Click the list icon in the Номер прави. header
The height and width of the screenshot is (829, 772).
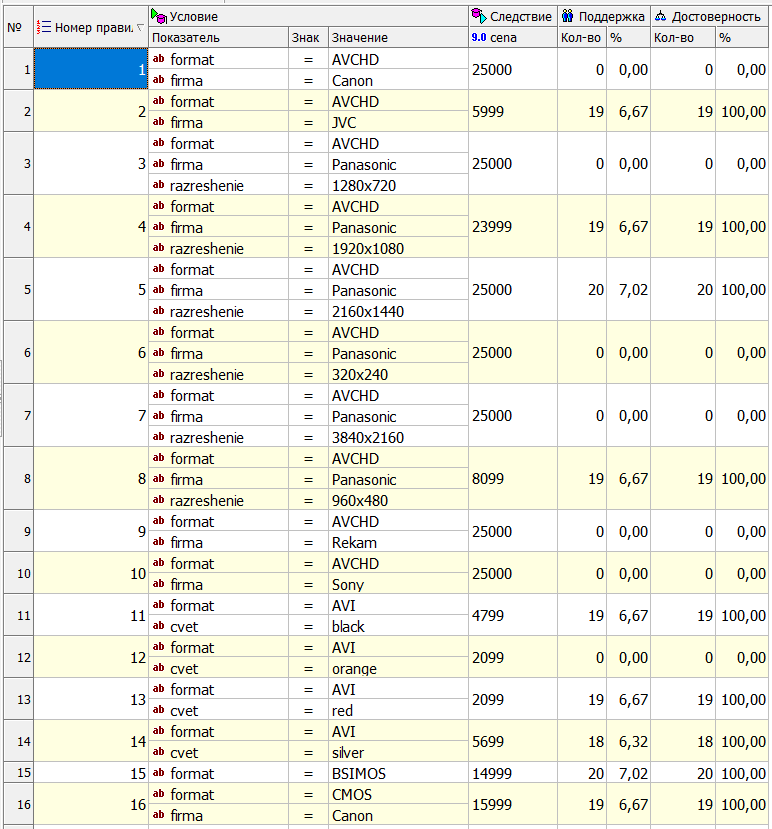pos(43,27)
